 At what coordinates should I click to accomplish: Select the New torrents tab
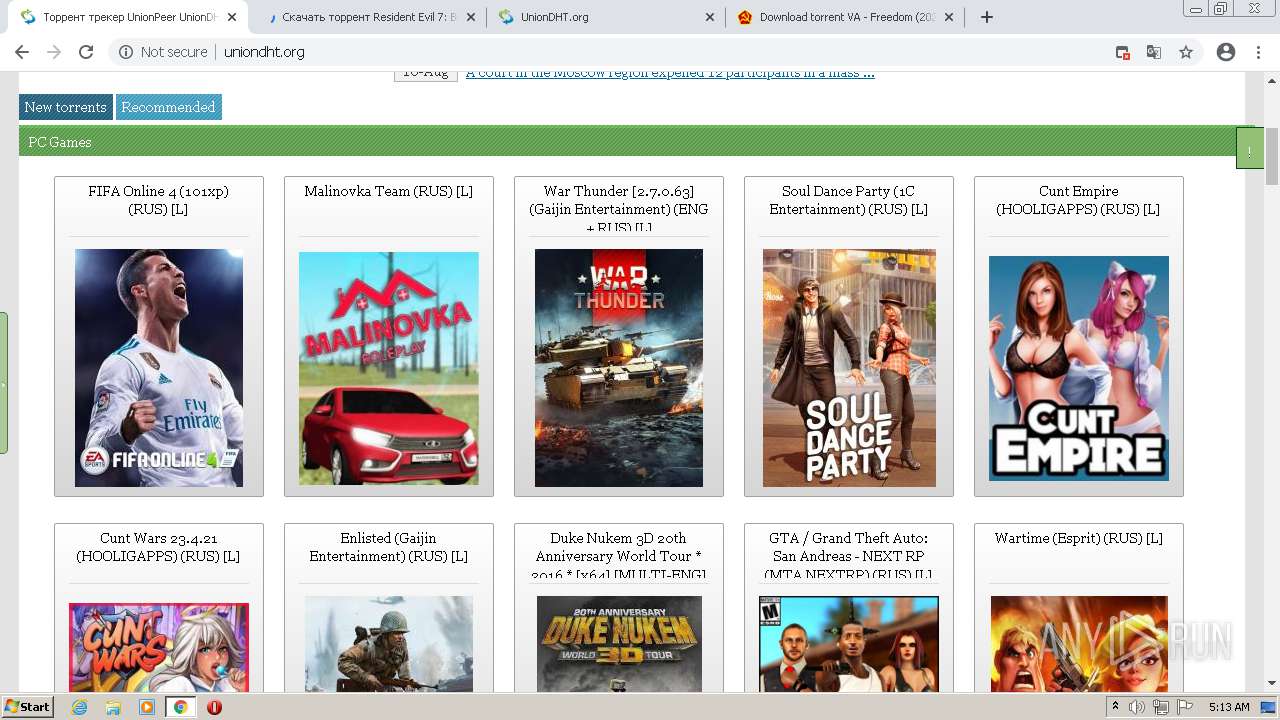[x=65, y=107]
